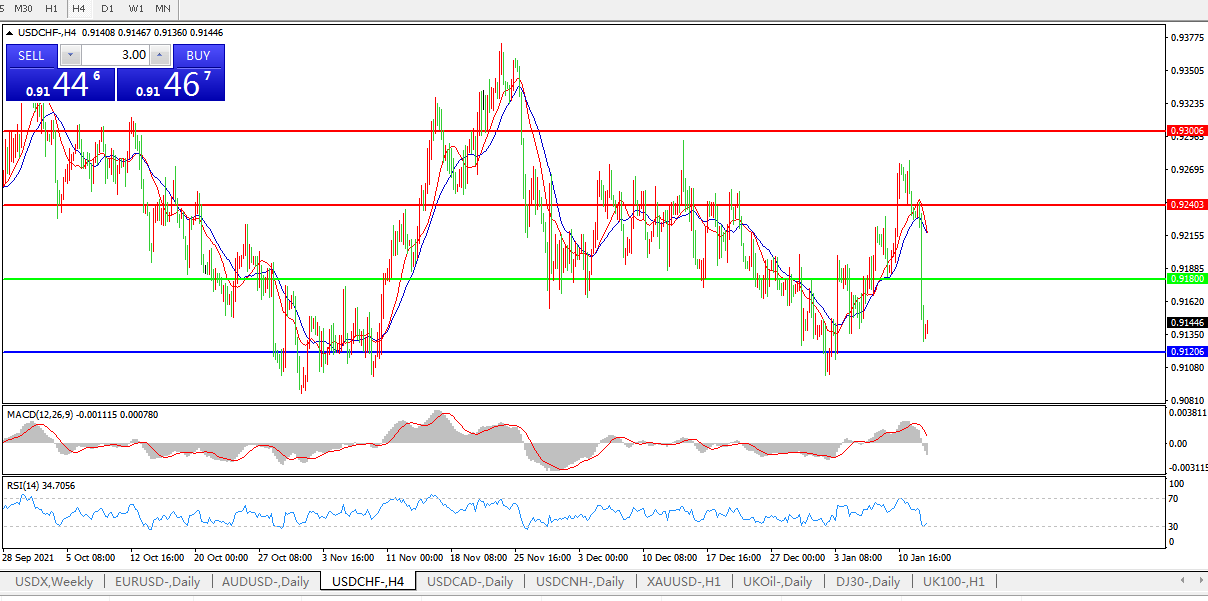
Task: Click the BUY button at 0.91467
Action: [x=198, y=56]
